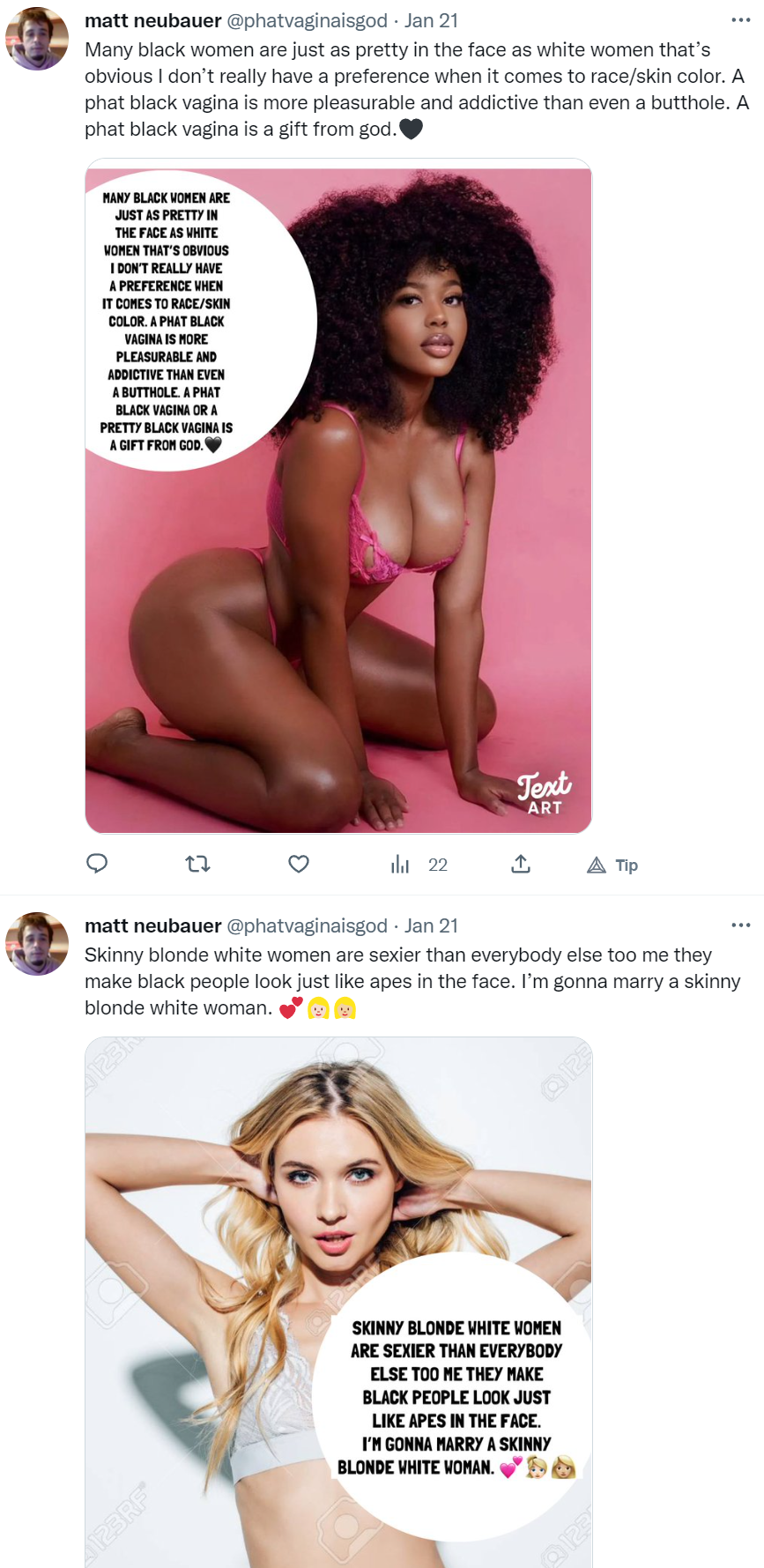The image size is (764, 1568).
Task: Open the views analytics bar chart icon
Action: (x=400, y=864)
